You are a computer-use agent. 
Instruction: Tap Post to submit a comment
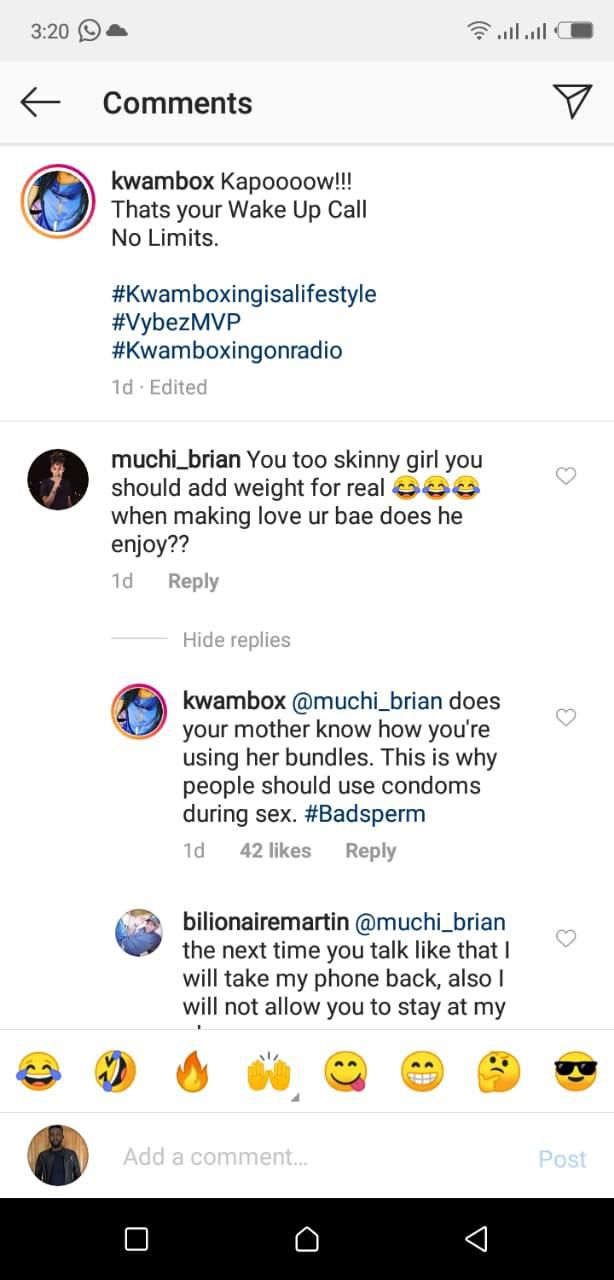pos(562,1156)
